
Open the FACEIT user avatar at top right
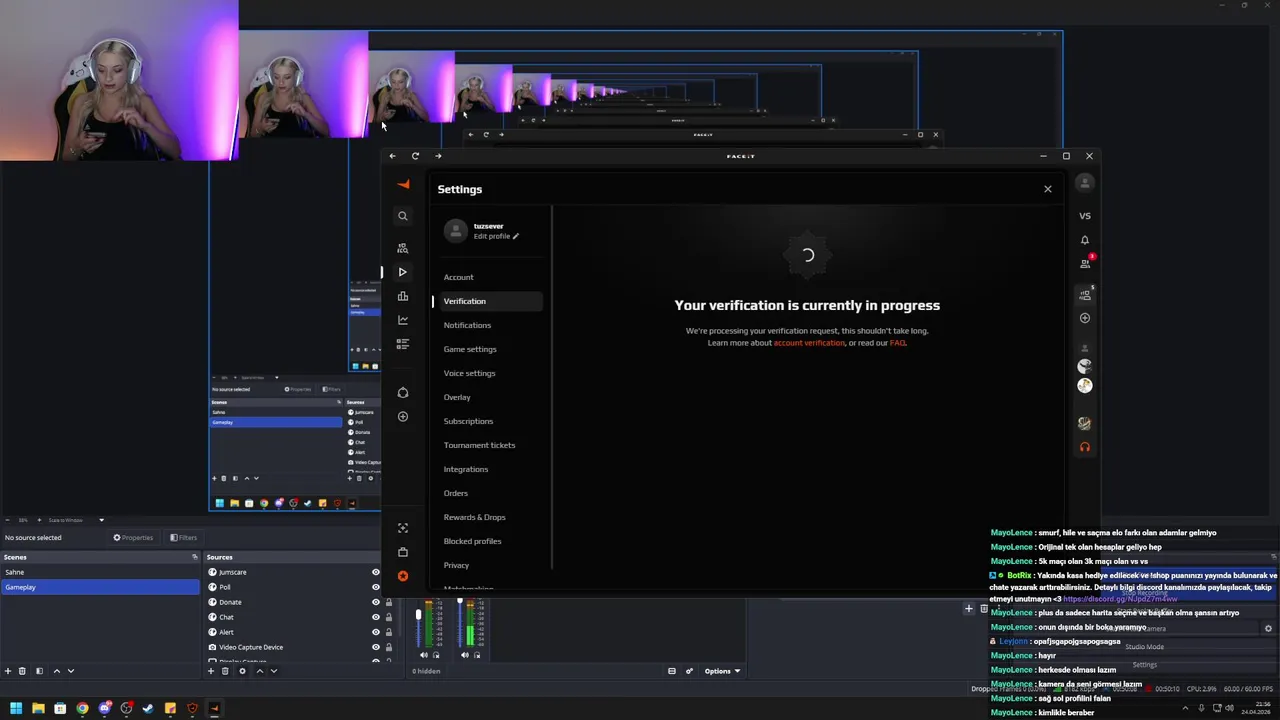pyautogui.click(x=1085, y=183)
